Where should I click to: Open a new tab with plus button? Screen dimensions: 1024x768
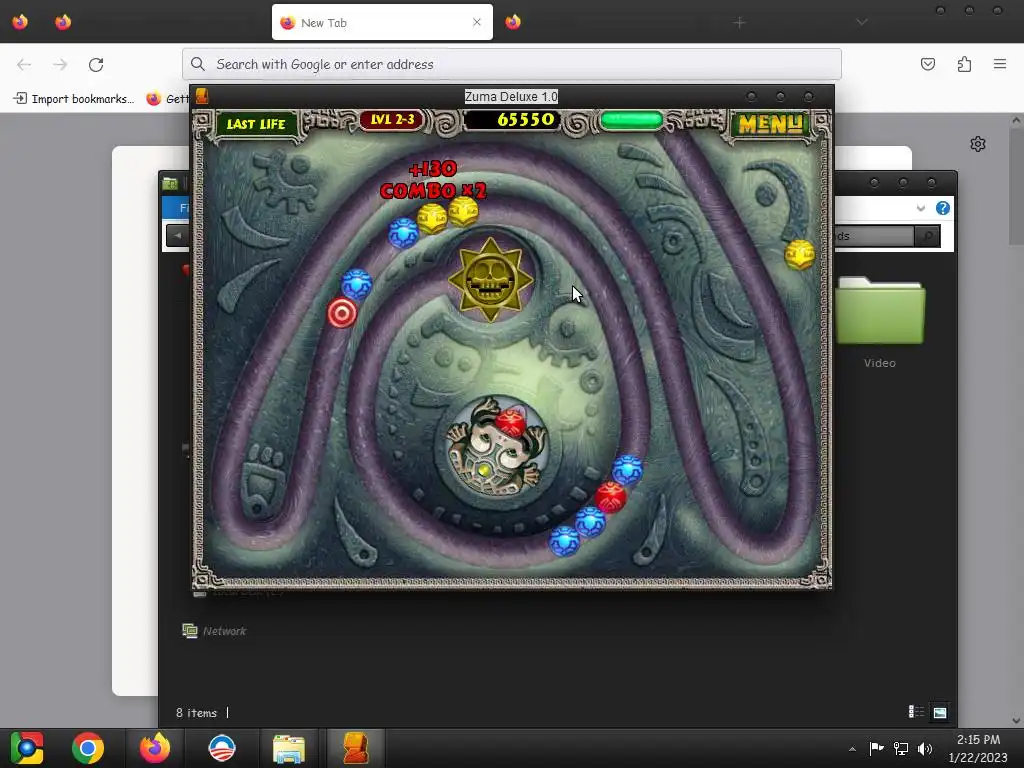tap(739, 23)
